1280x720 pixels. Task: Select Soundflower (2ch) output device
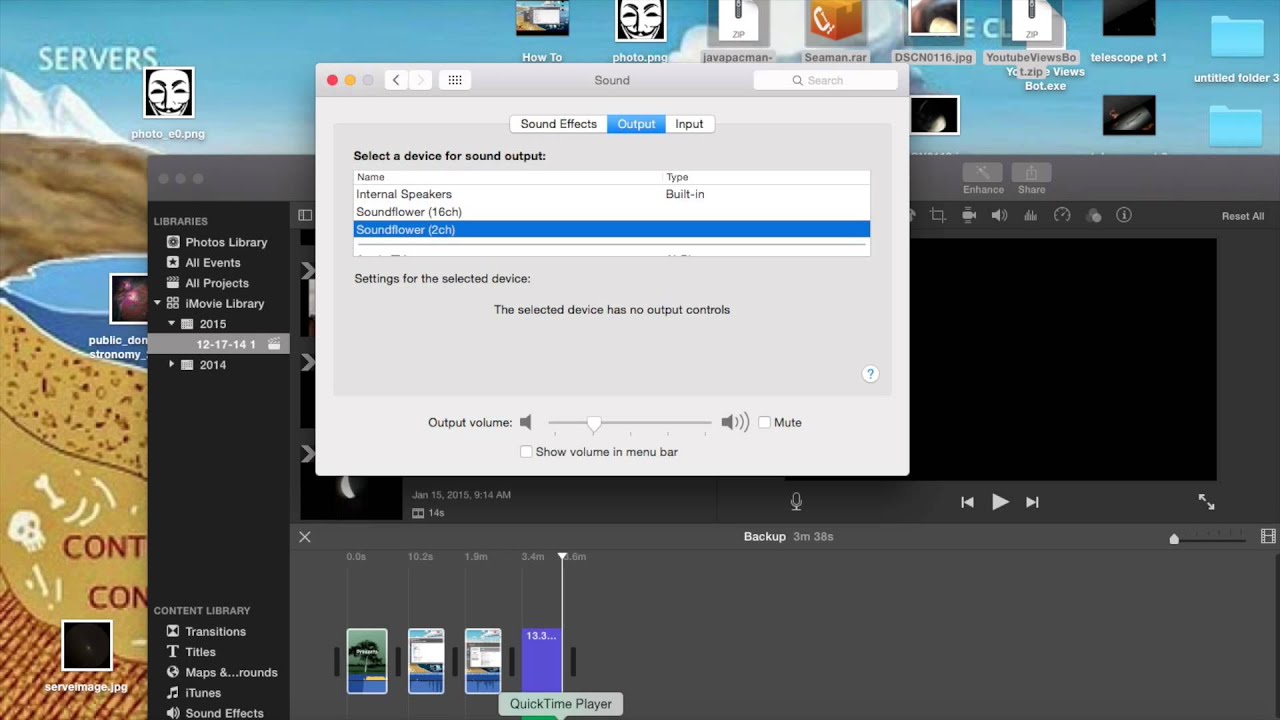(x=612, y=230)
